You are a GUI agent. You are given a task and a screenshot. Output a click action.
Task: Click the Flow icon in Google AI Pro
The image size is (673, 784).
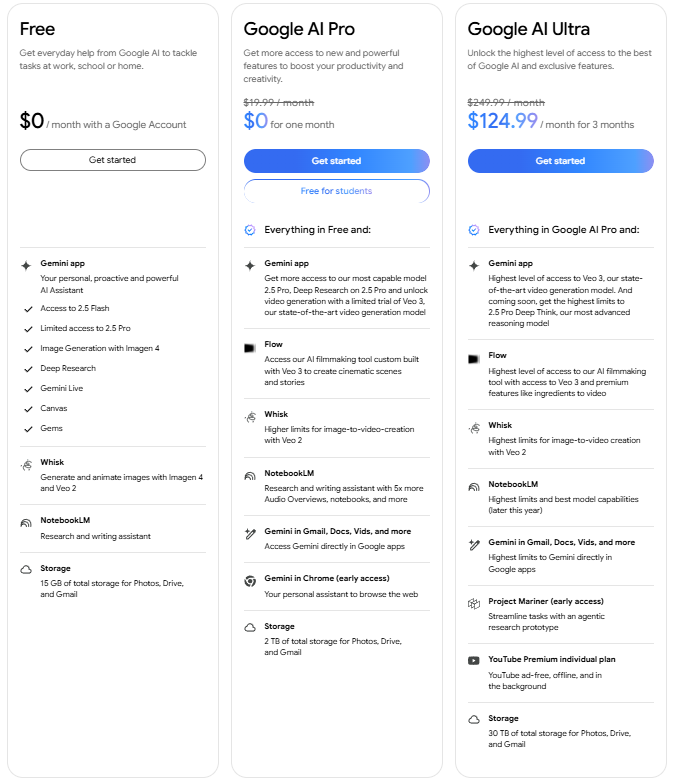click(250, 347)
